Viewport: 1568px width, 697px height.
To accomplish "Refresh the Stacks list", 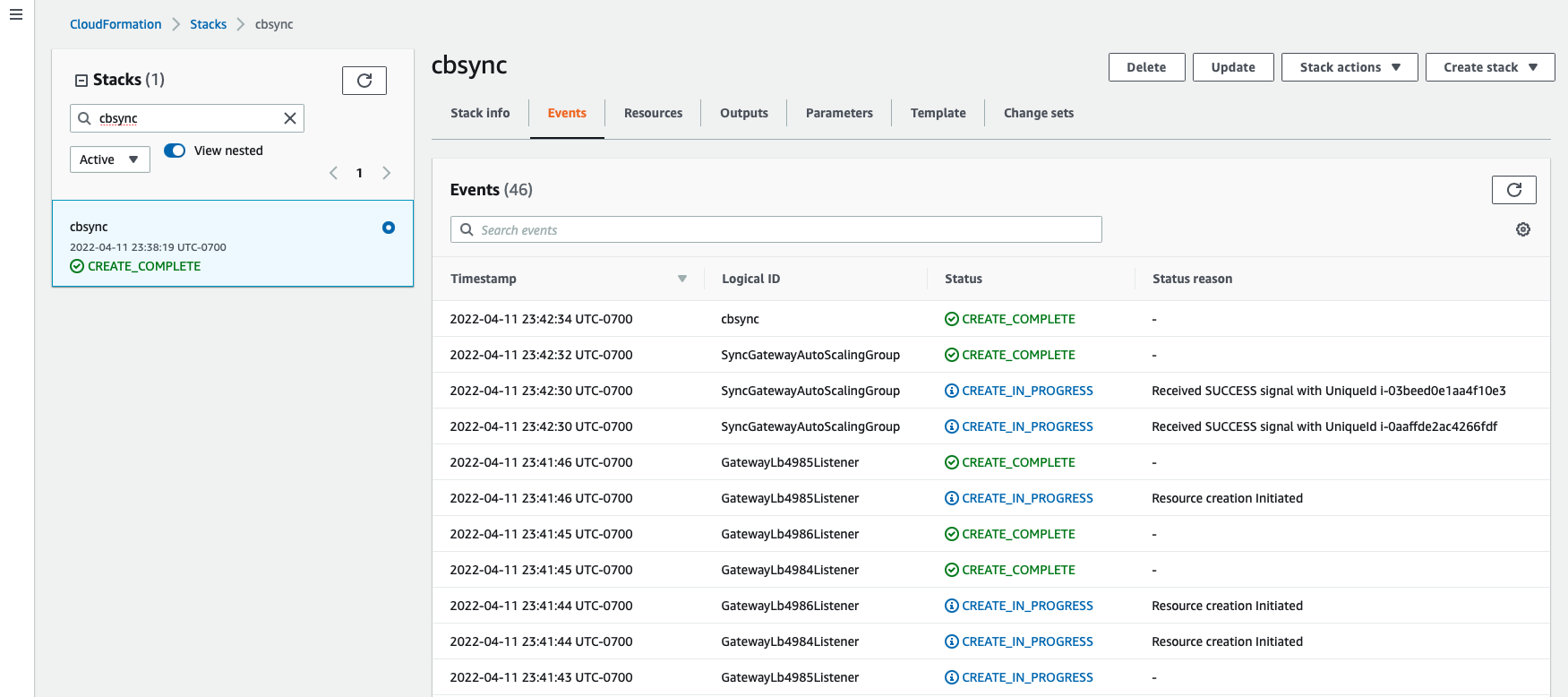I will click(364, 81).
